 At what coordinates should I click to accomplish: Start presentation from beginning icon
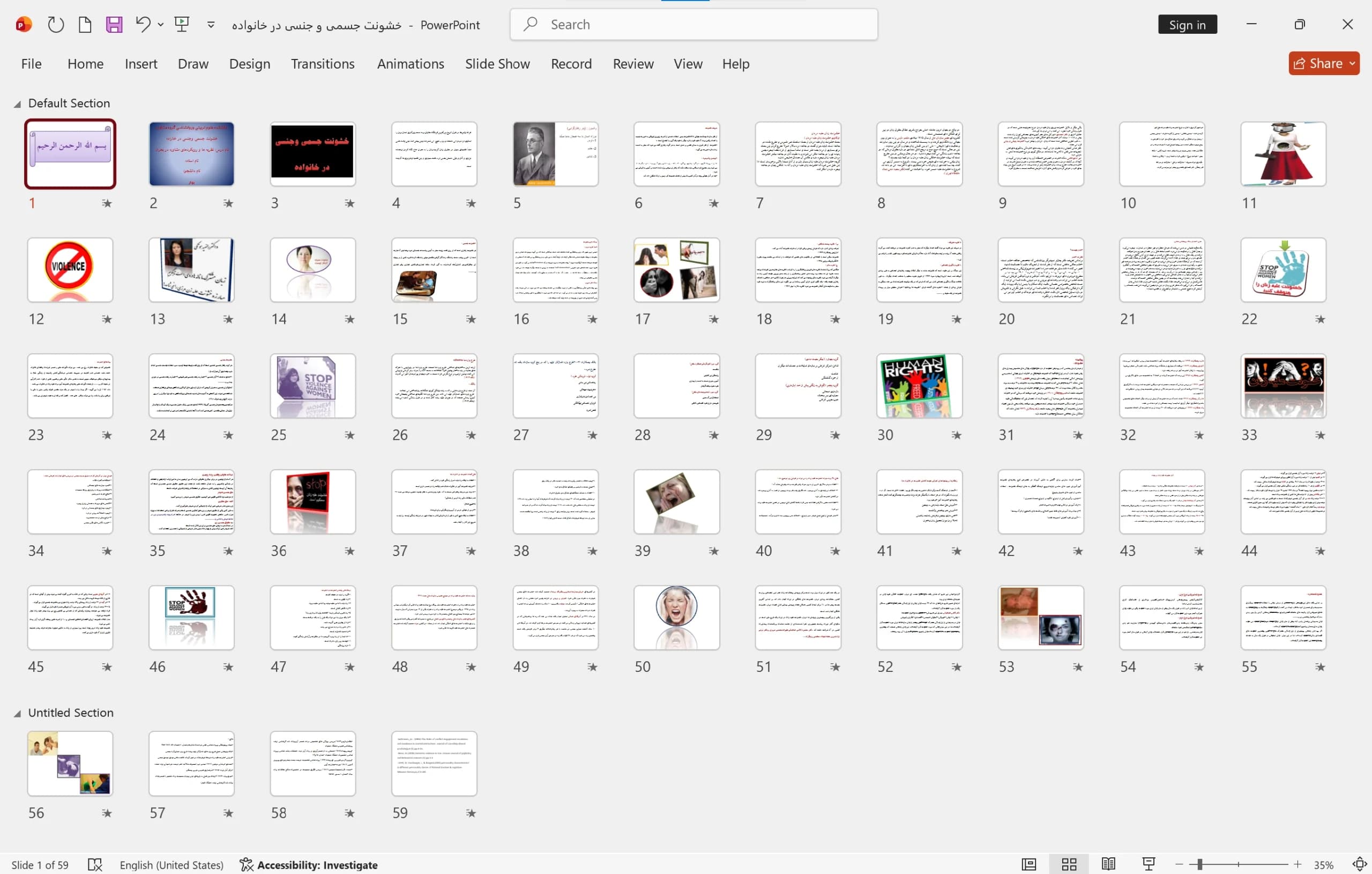182,24
